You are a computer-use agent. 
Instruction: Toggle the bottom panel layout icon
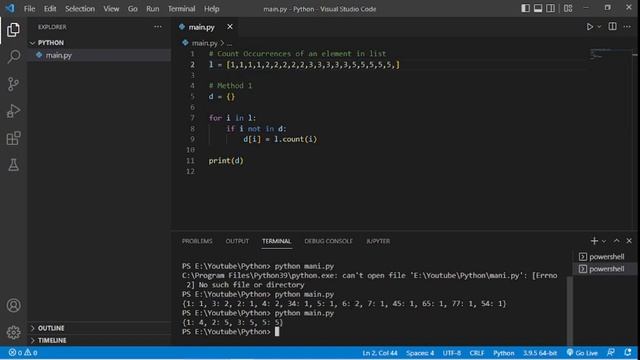click(x=538, y=8)
